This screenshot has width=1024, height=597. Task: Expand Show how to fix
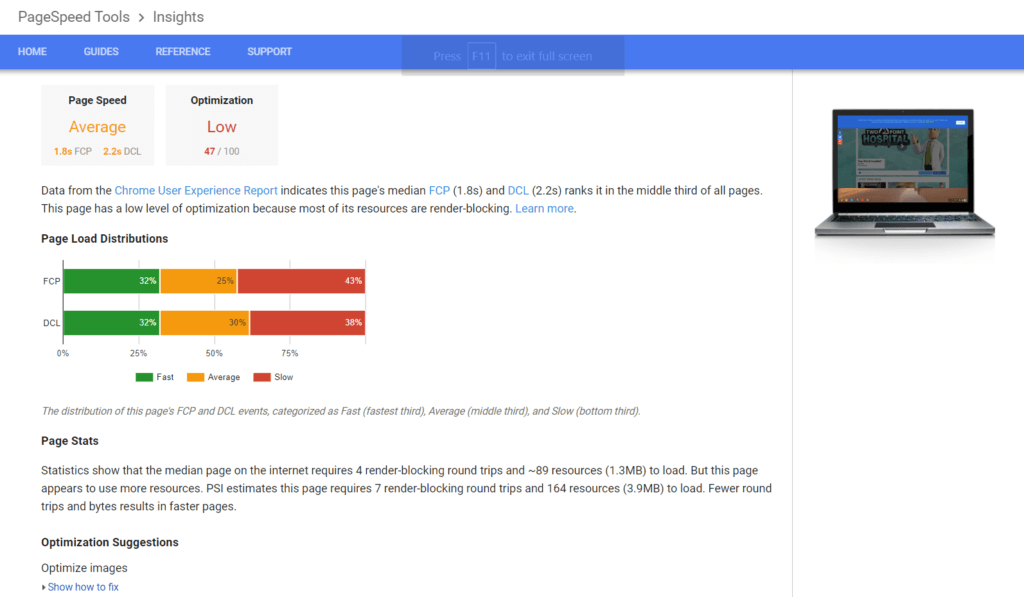click(83, 587)
